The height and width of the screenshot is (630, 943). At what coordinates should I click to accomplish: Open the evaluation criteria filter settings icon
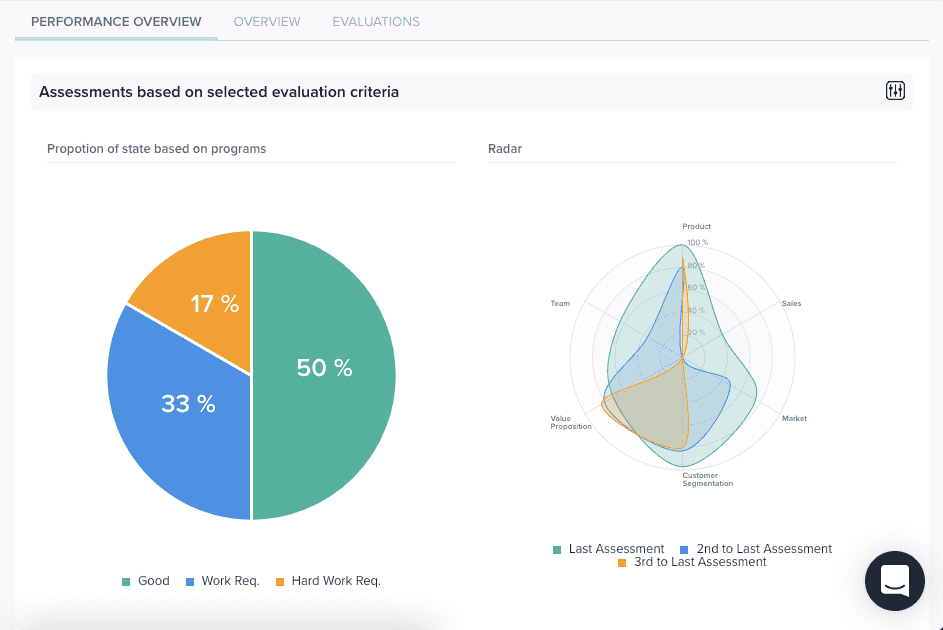tap(895, 91)
